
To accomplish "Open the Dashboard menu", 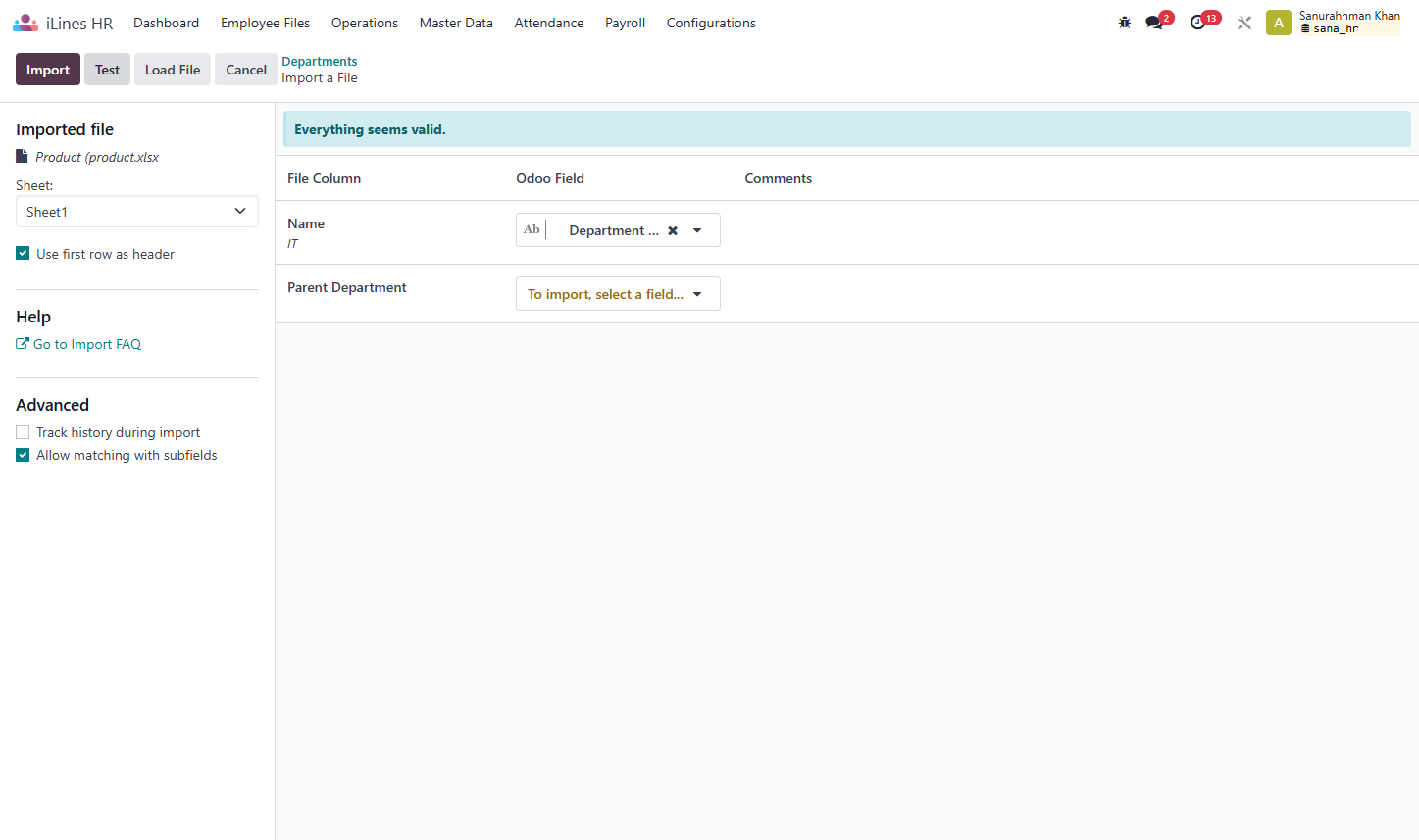I will (x=167, y=23).
